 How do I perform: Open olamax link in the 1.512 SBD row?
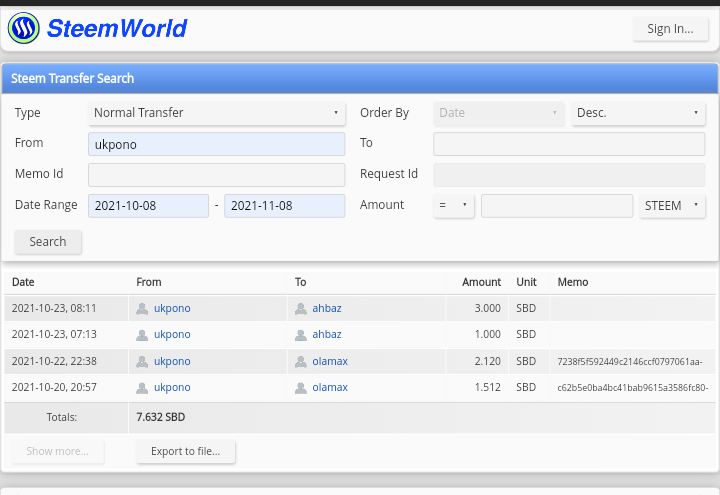click(330, 388)
